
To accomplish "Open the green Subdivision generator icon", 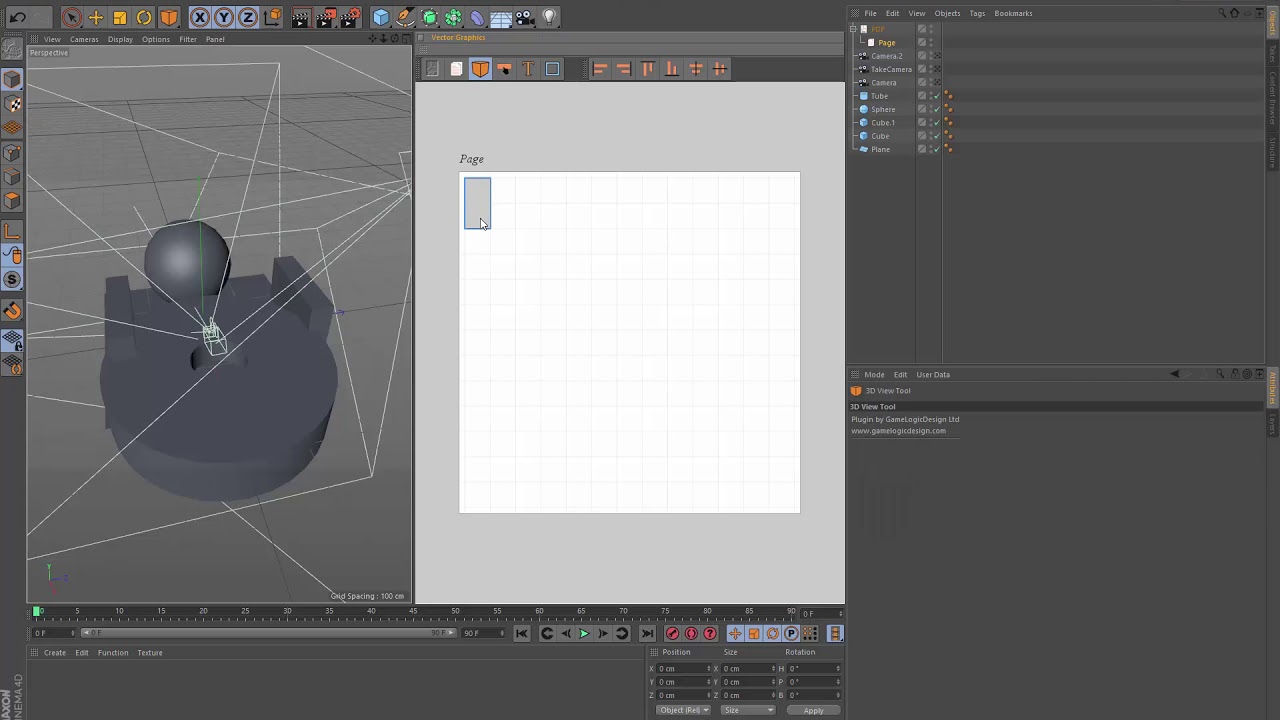I will click(429, 17).
